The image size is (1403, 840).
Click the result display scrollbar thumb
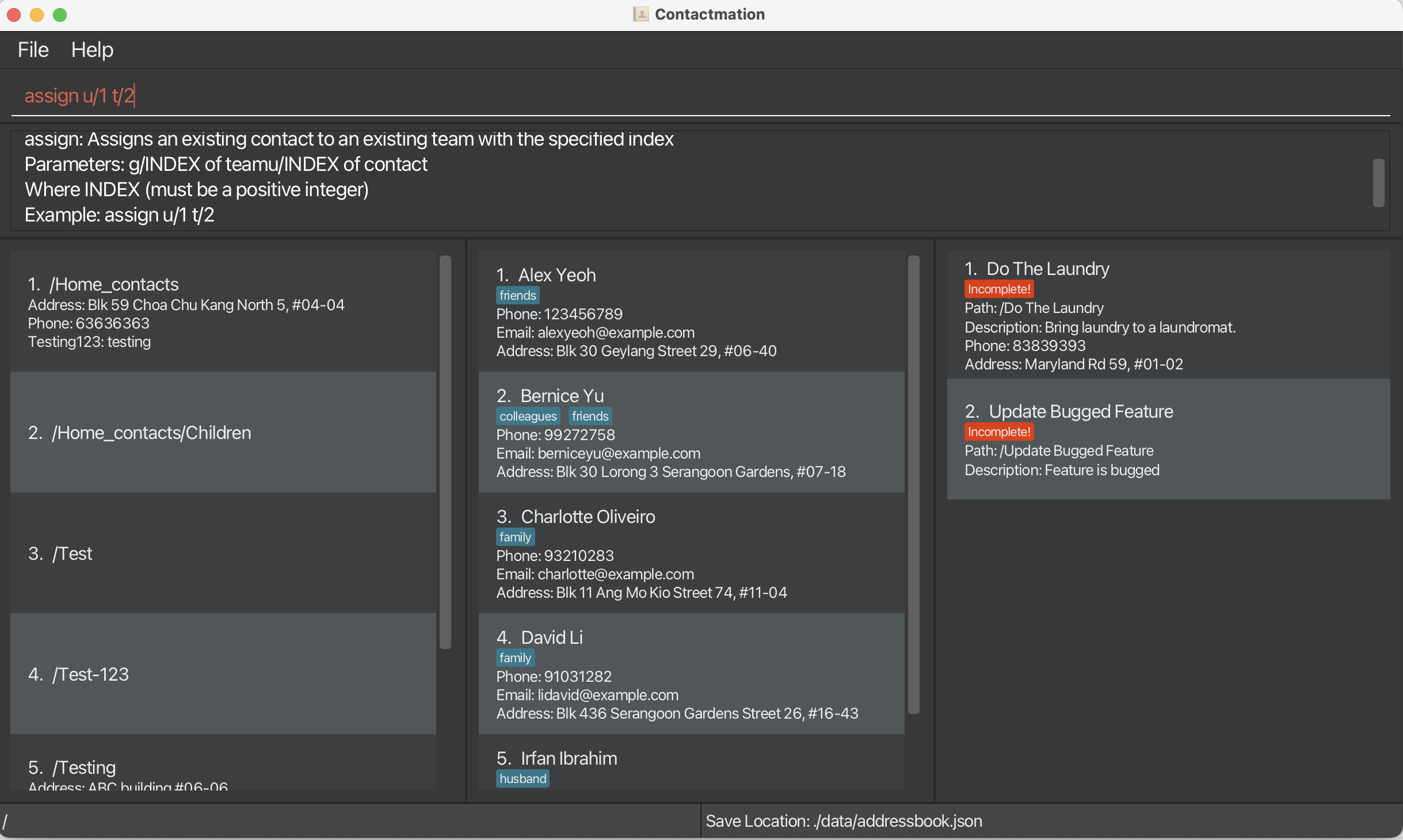point(1378,183)
